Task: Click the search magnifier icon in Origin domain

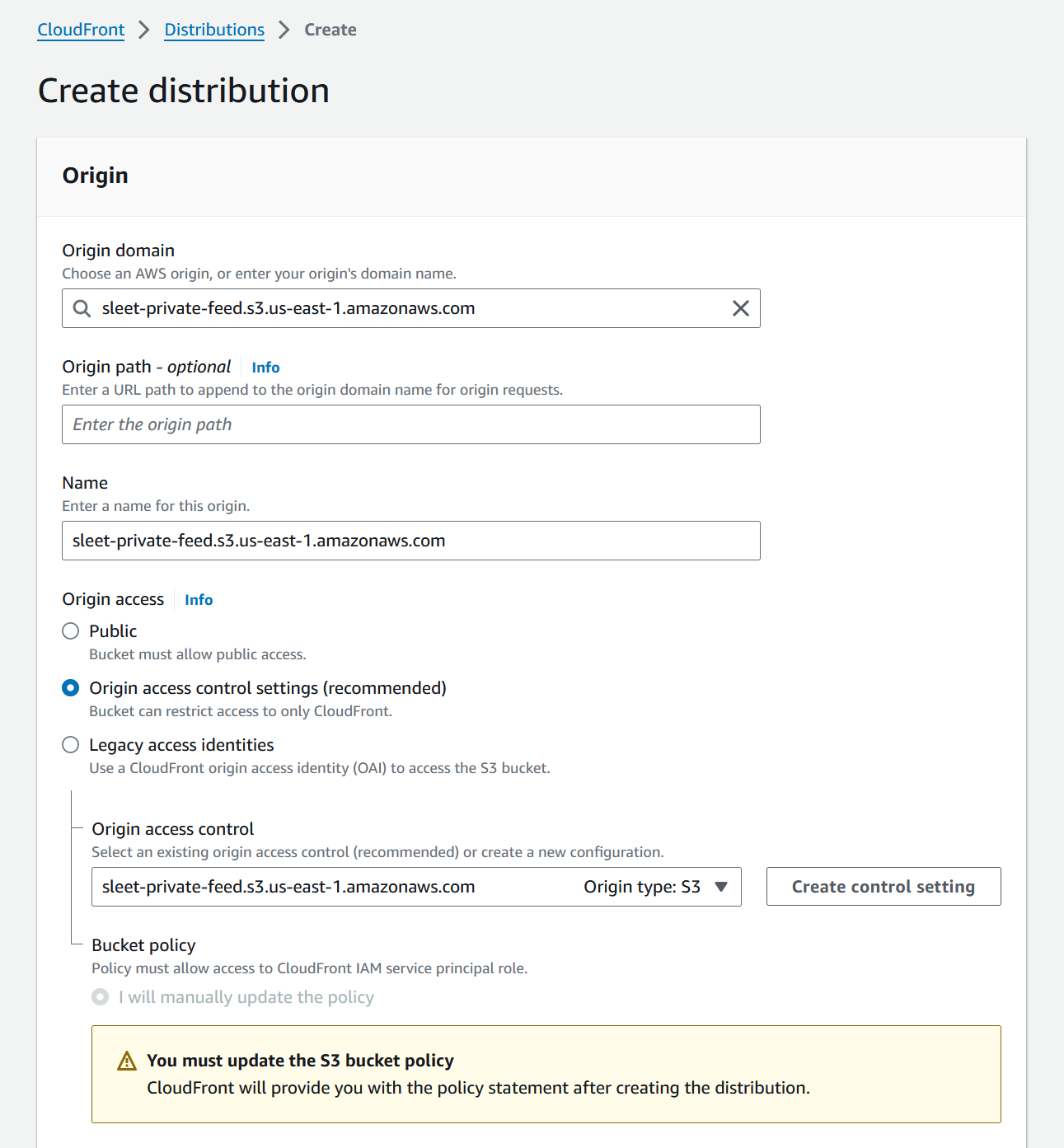Action: (x=82, y=308)
